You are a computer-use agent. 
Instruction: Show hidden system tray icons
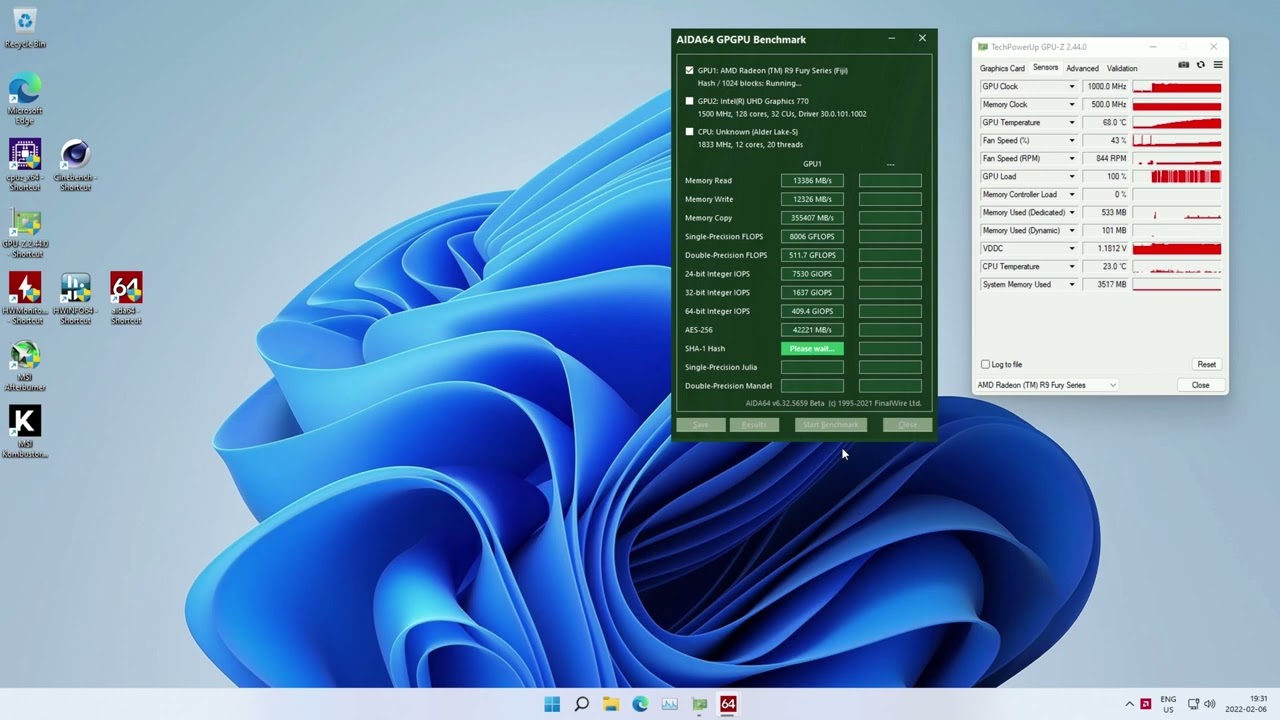click(1130, 704)
